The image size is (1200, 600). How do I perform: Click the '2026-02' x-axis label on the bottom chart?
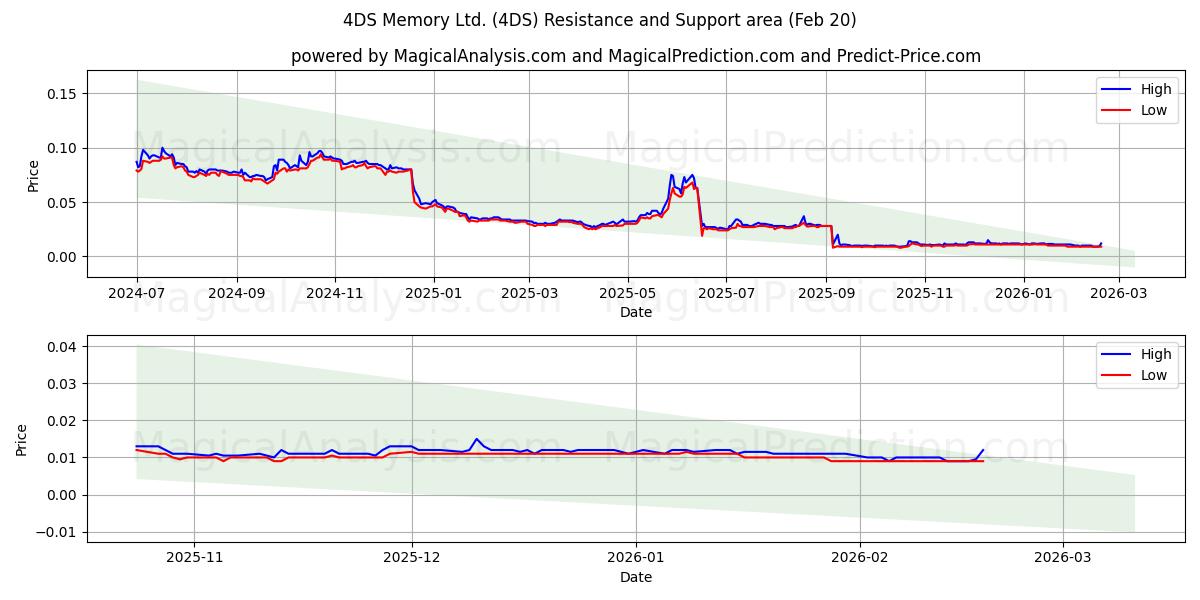861,559
